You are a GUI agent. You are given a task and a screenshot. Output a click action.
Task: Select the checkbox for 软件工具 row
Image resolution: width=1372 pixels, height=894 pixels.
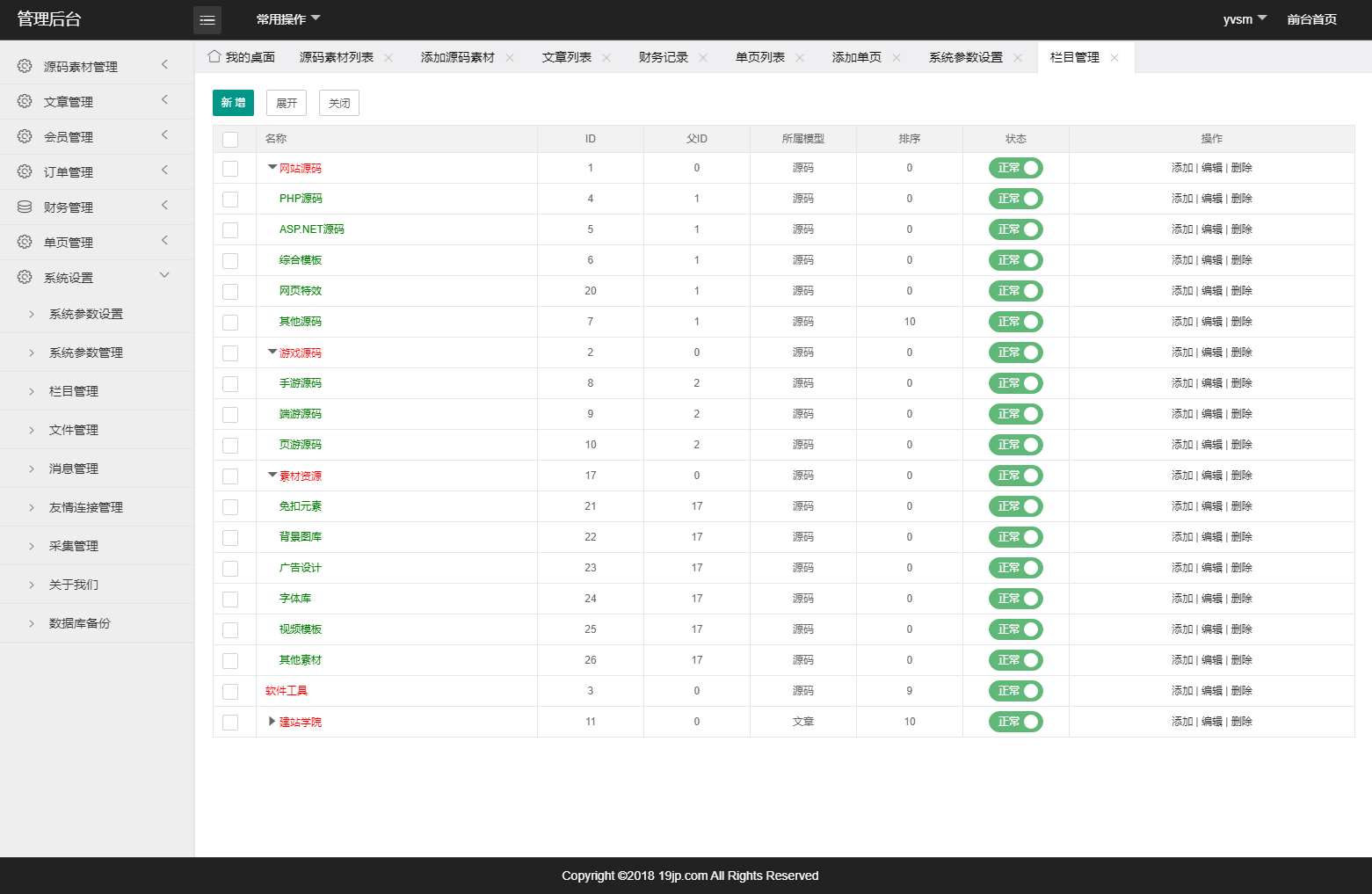coord(230,691)
